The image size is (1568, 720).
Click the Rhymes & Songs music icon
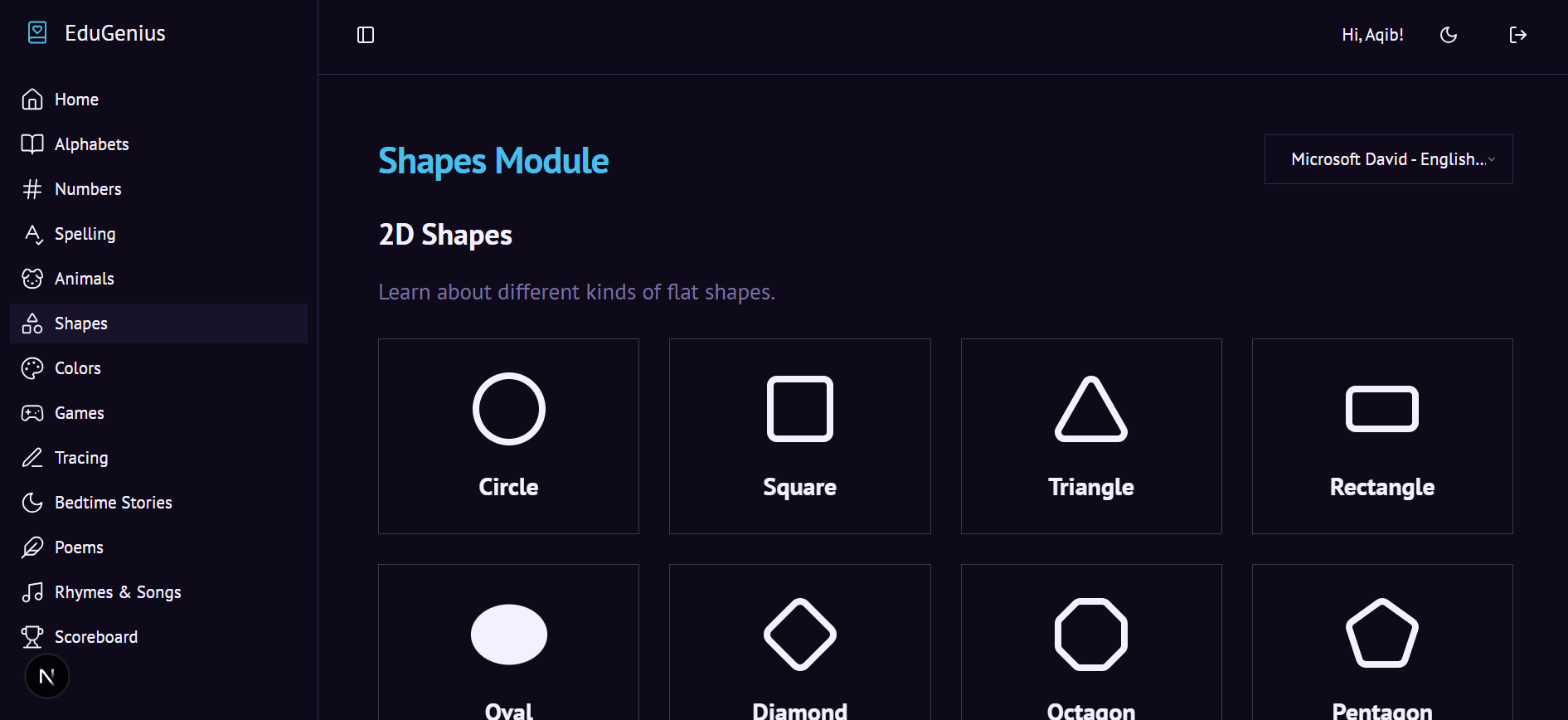[x=32, y=592]
